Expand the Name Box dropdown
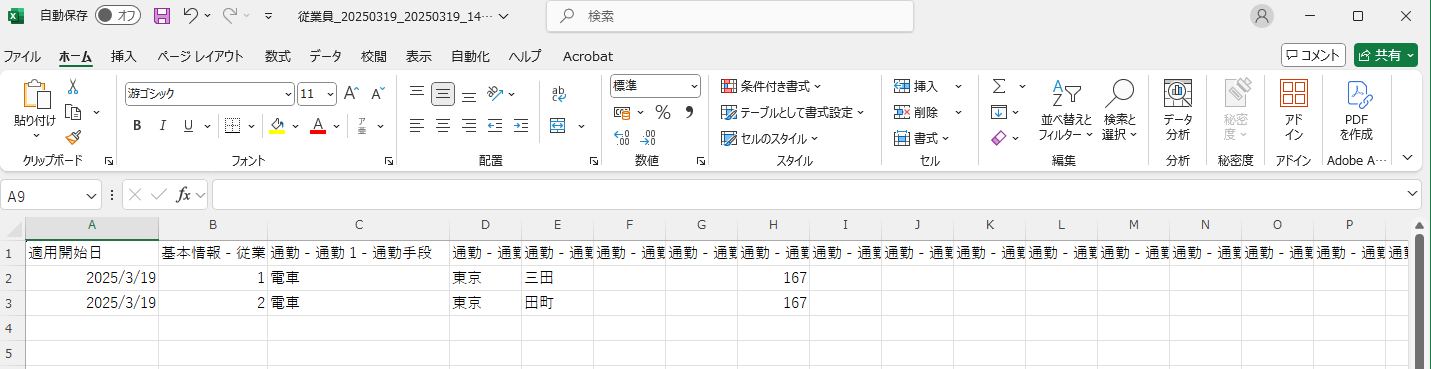The width and height of the screenshot is (1431, 369). [92, 195]
